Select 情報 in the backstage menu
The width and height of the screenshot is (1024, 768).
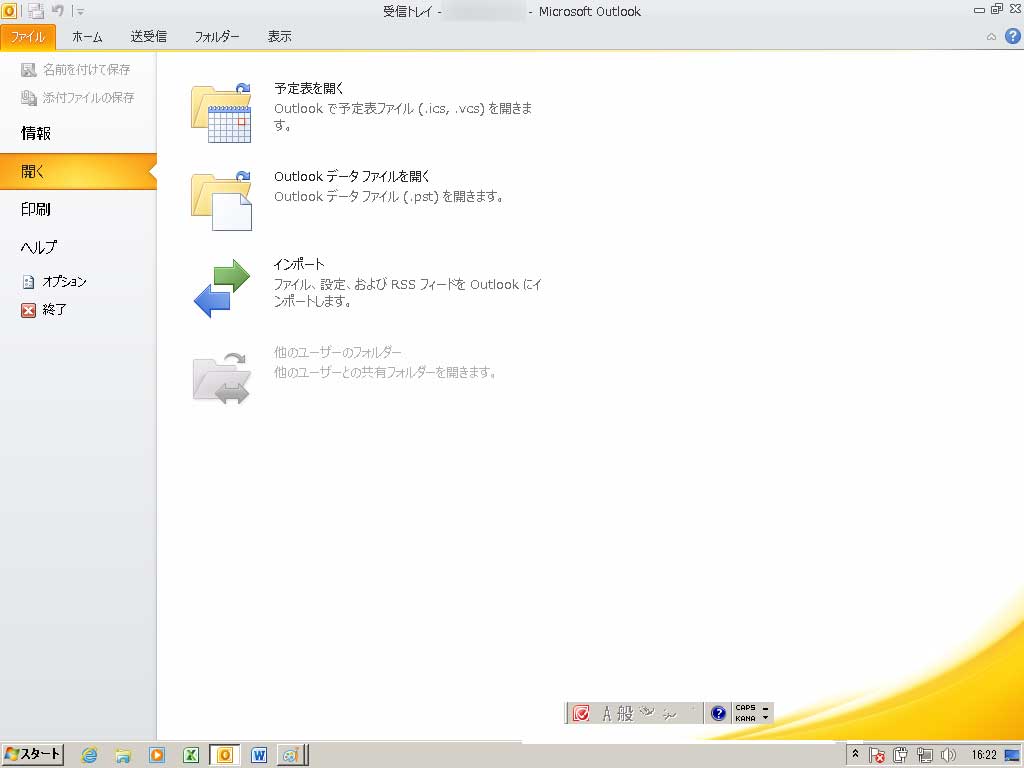[36, 133]
